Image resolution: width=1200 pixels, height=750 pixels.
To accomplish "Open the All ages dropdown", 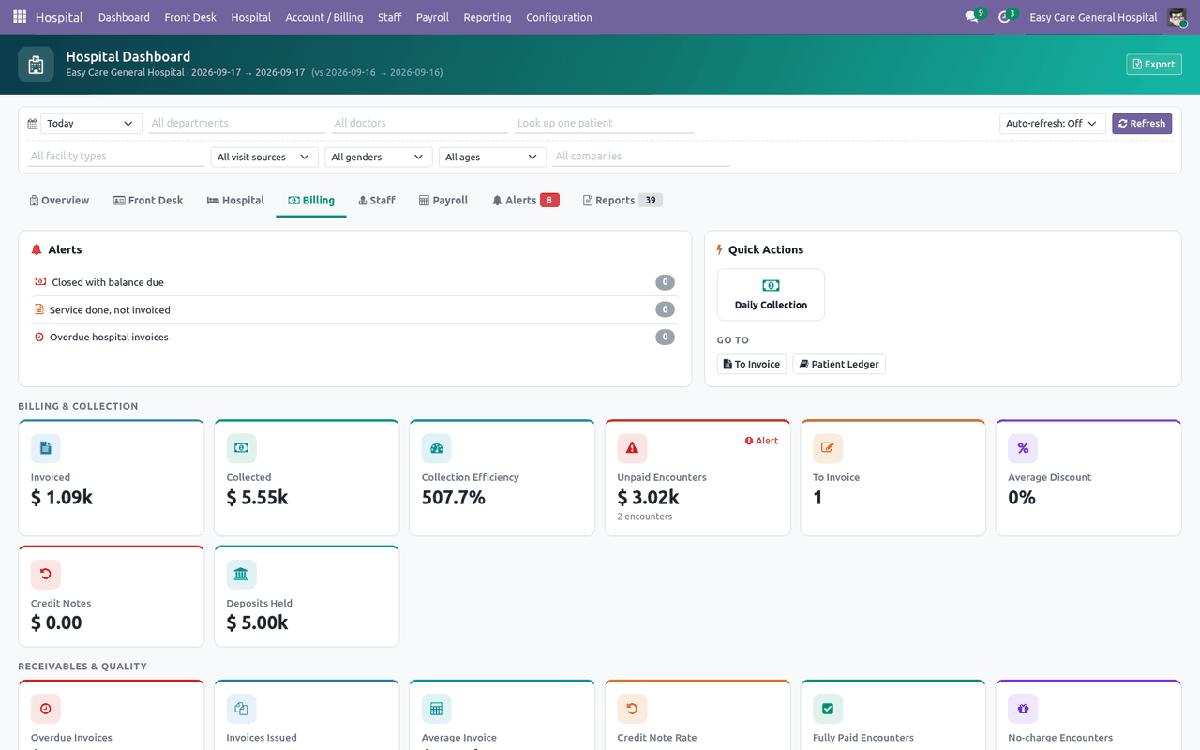I will [x=492, y=157].
